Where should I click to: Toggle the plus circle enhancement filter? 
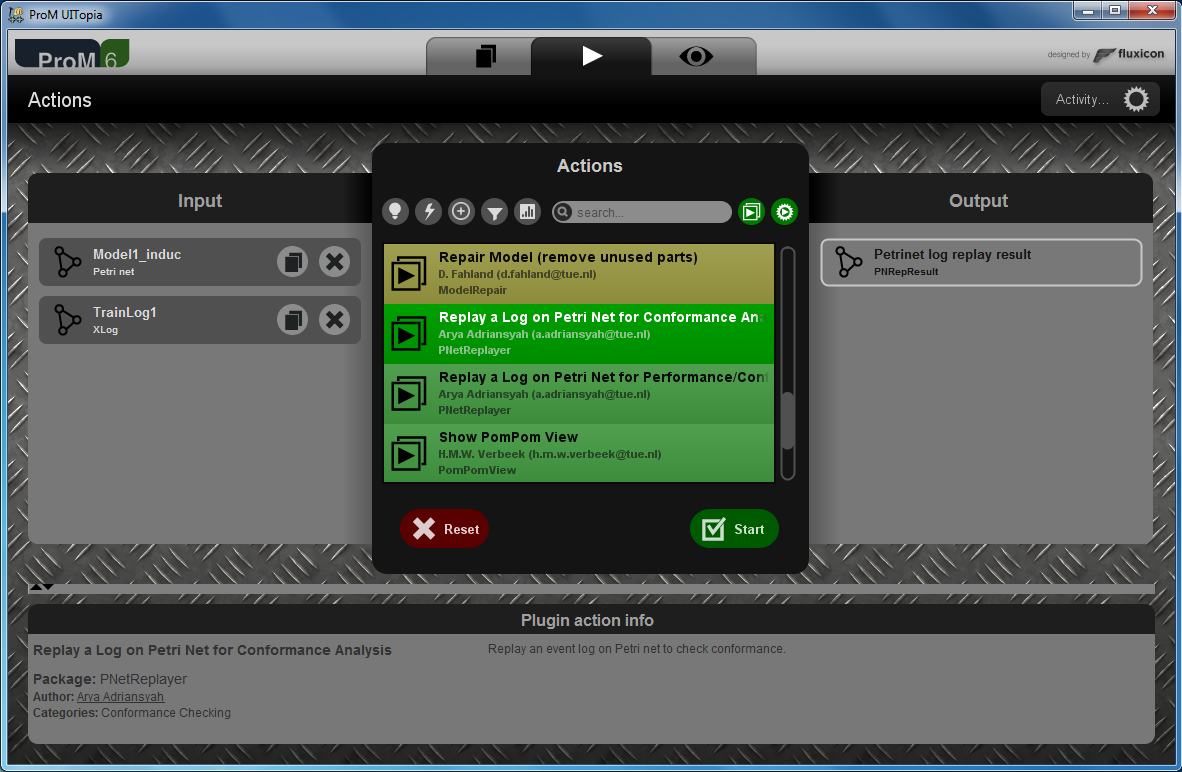461,212
